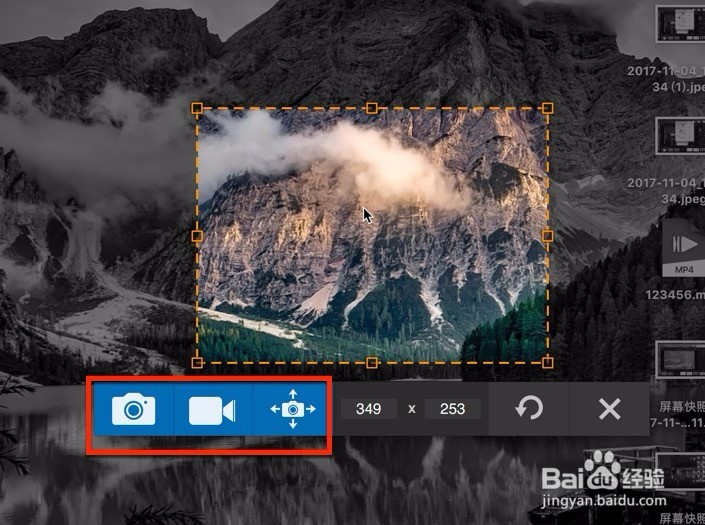
Task: Grab the left-middle selection handle
Action: coord(197,236)
